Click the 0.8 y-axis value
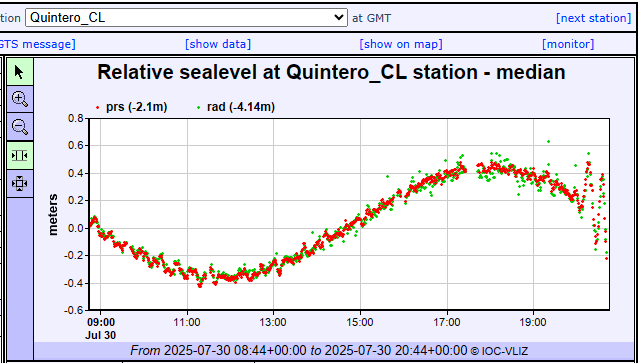This screenshot has height=363, width=638. point(75,118)
